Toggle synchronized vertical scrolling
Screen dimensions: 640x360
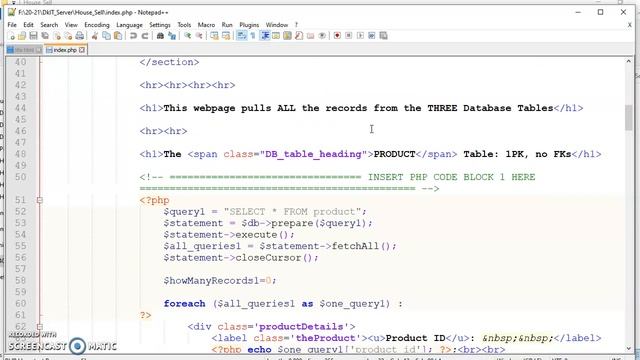(214, 36)
